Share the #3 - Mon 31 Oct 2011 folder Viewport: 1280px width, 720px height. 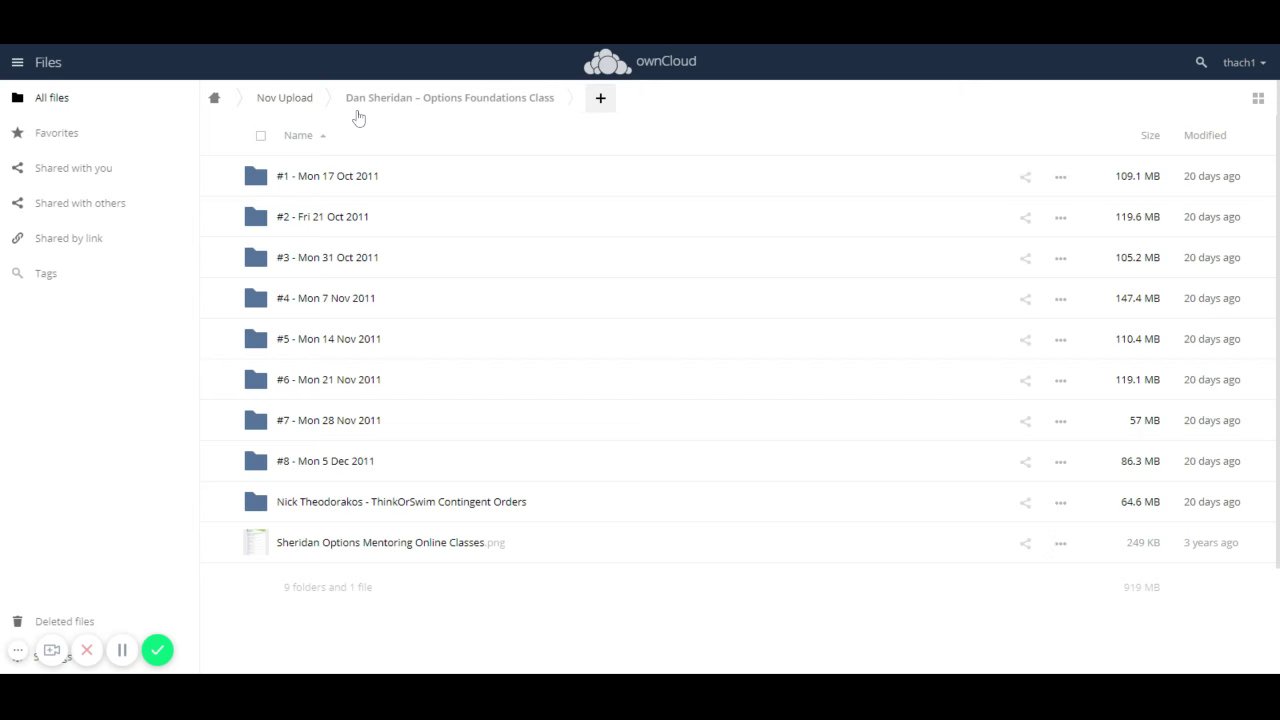(x=1025, y=258)
